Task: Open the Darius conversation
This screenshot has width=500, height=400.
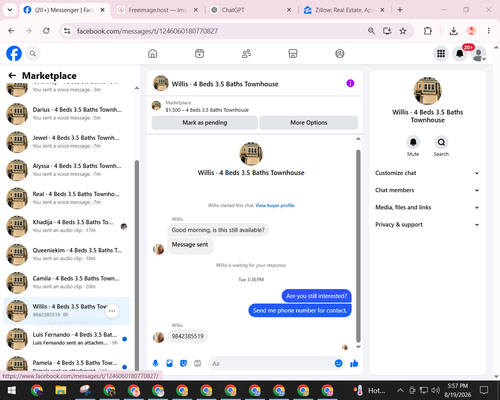Action: 67,114
